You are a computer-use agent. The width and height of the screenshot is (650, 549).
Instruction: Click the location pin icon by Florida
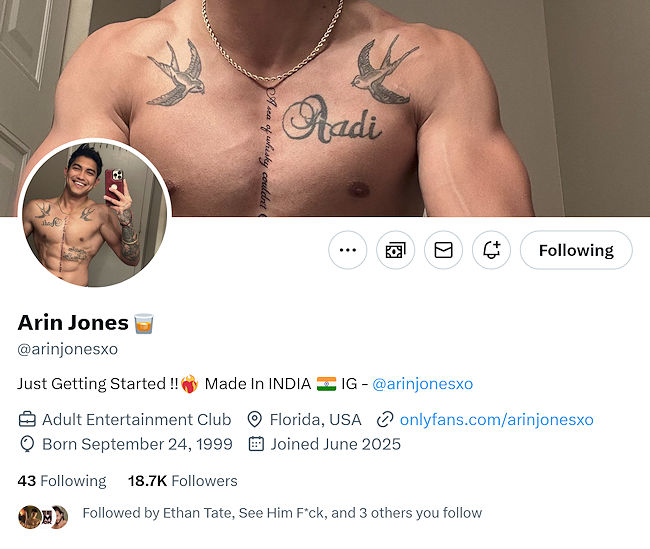coord(254,419)
